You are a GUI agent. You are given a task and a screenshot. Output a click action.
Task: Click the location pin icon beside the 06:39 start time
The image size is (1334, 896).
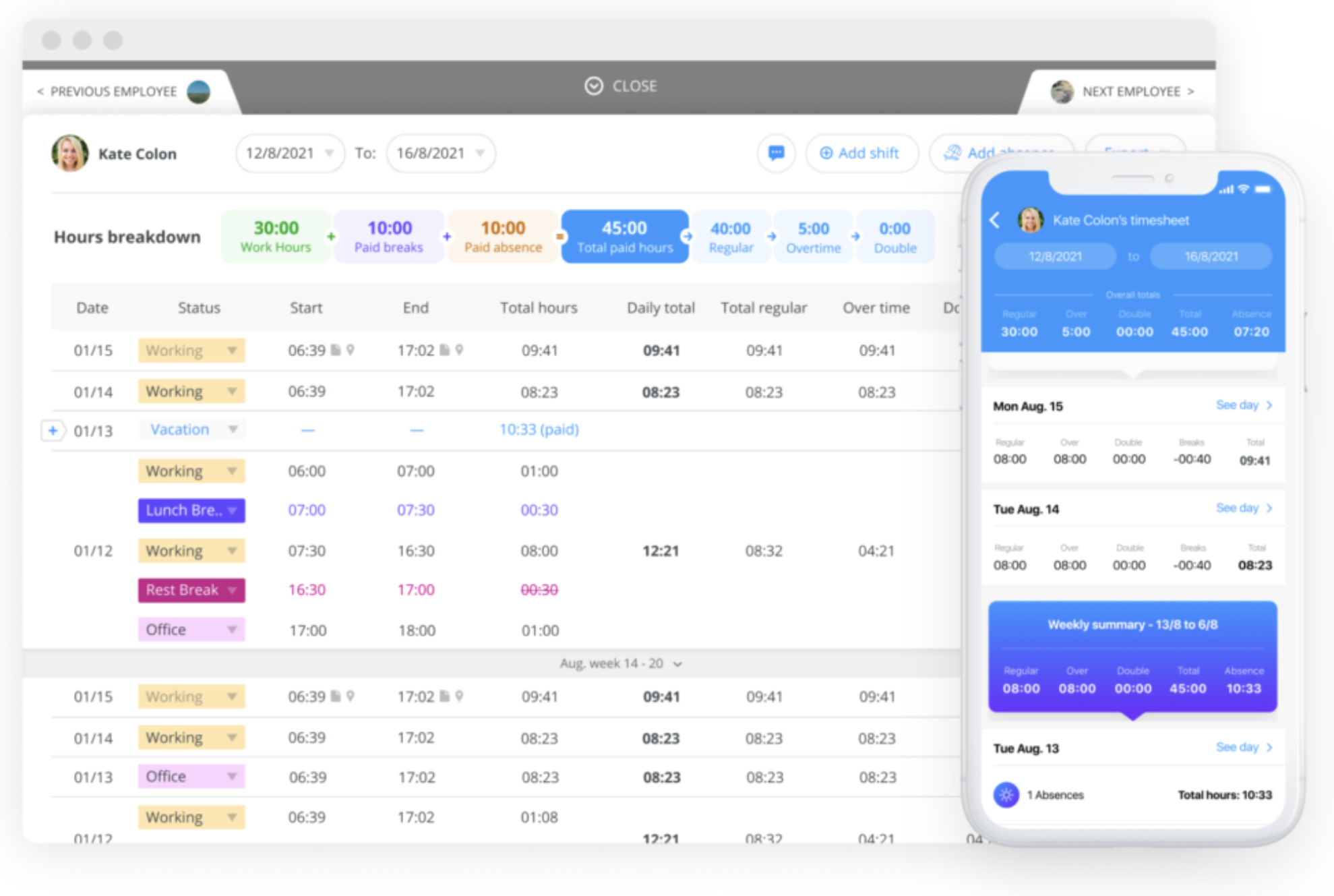point(352,350)
